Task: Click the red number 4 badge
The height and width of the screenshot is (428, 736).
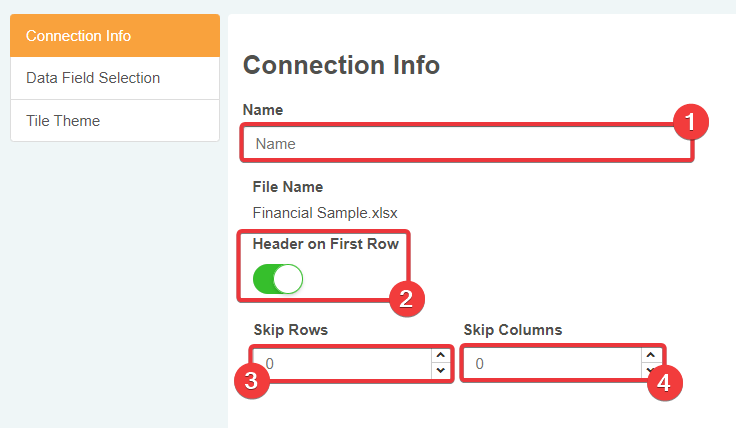Action: (x=664, y=381)
